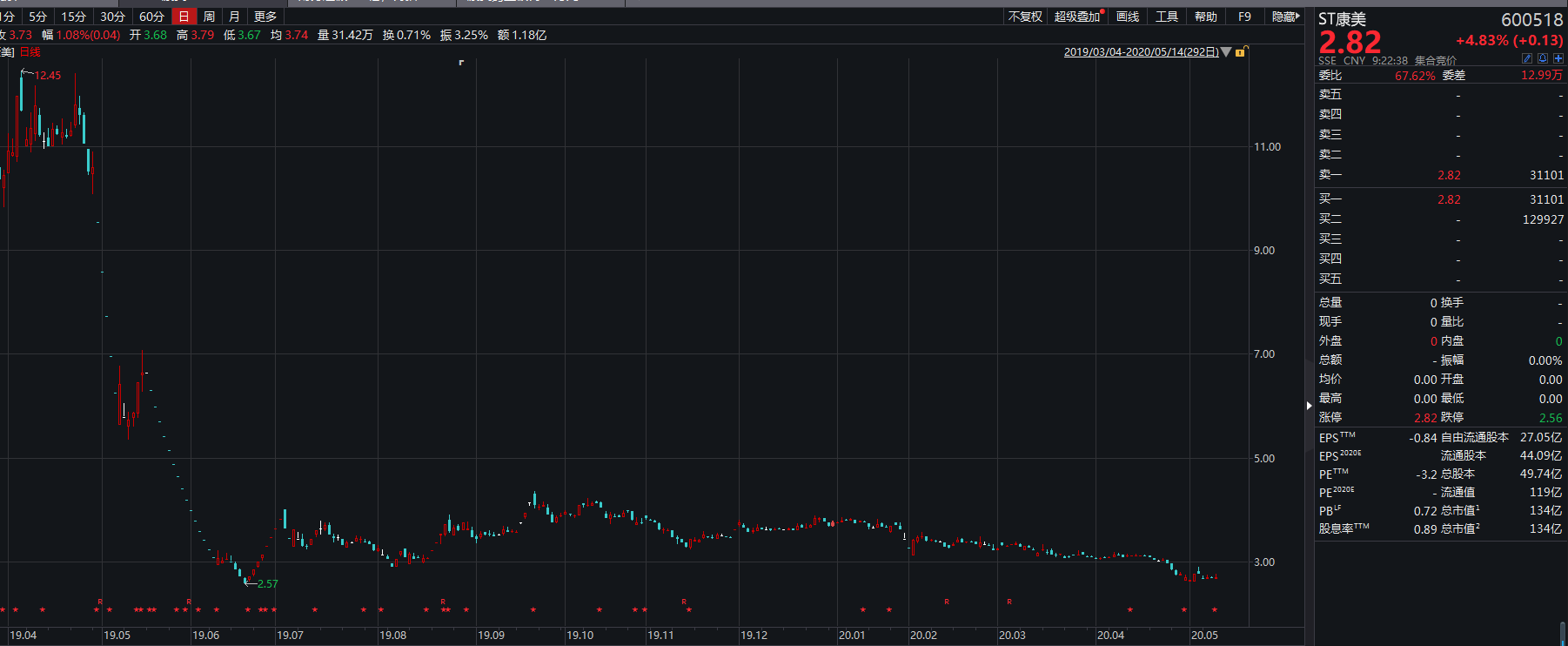This screenshot has height=646, width=1568.
Task: Expand the date range triangle dropdown
Action: coord(1226,52)
